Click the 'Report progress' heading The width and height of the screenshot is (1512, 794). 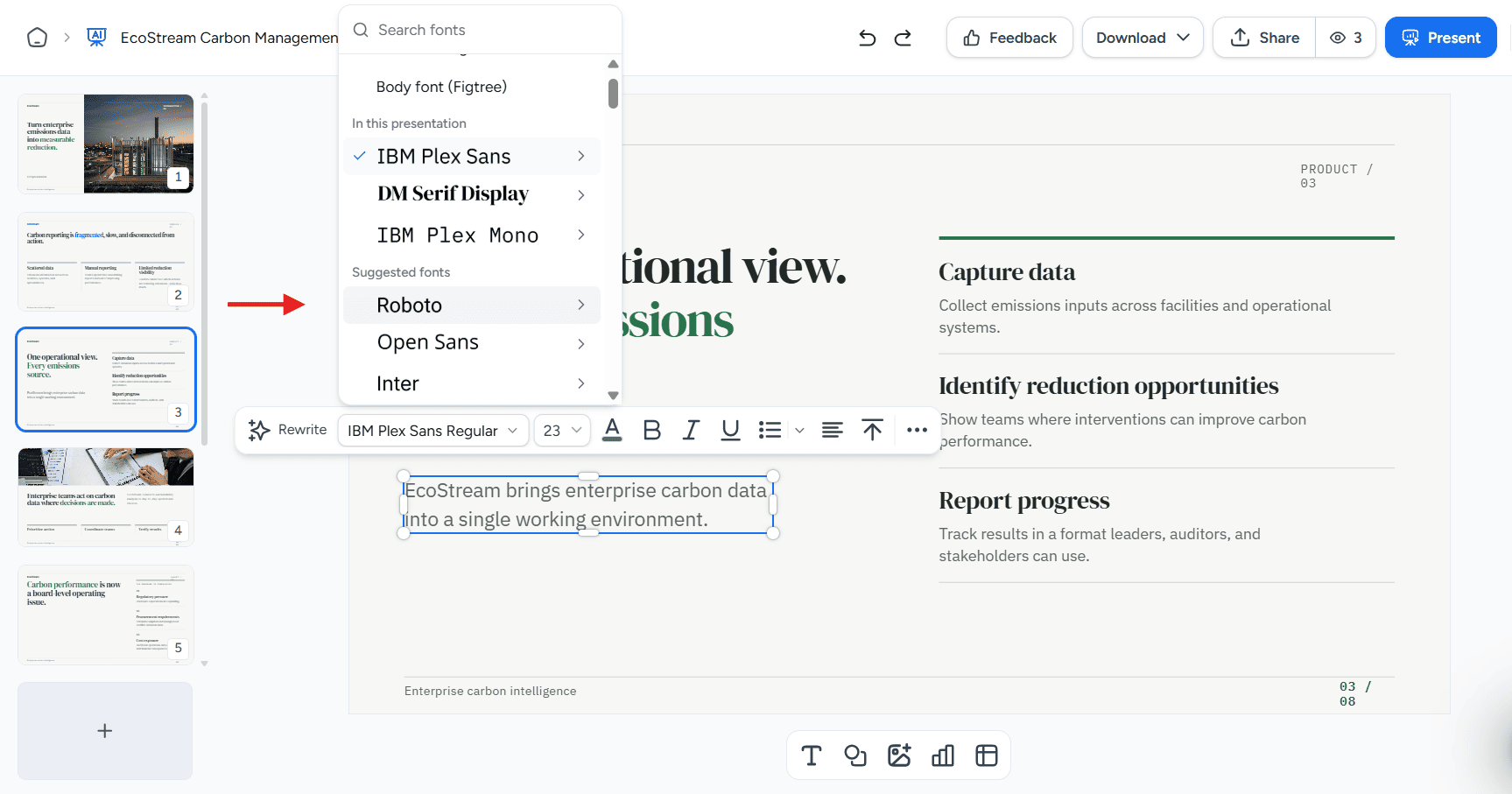pos(1024,501)
